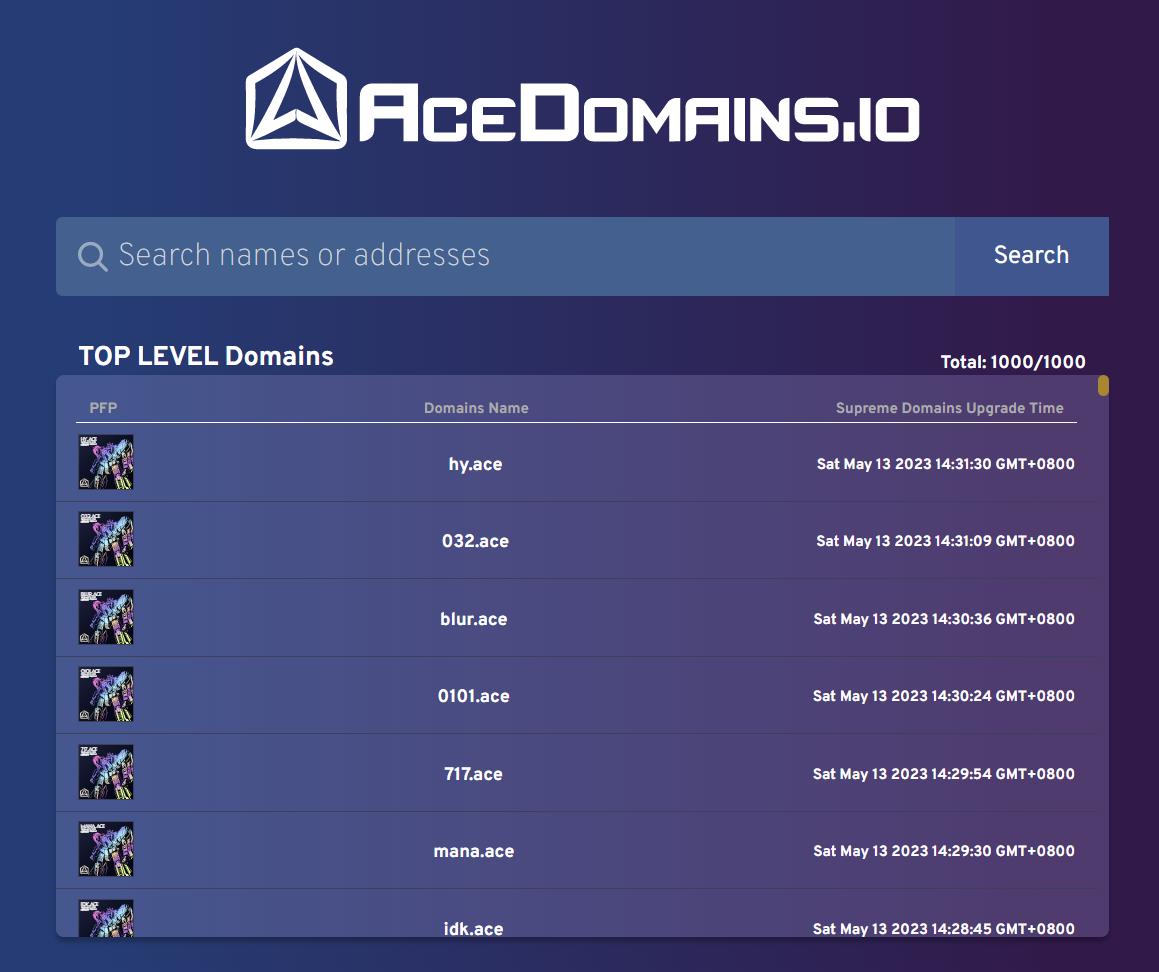Select the 032.ace domain name
Screen dimensions: 1159x972
(475, 541)
